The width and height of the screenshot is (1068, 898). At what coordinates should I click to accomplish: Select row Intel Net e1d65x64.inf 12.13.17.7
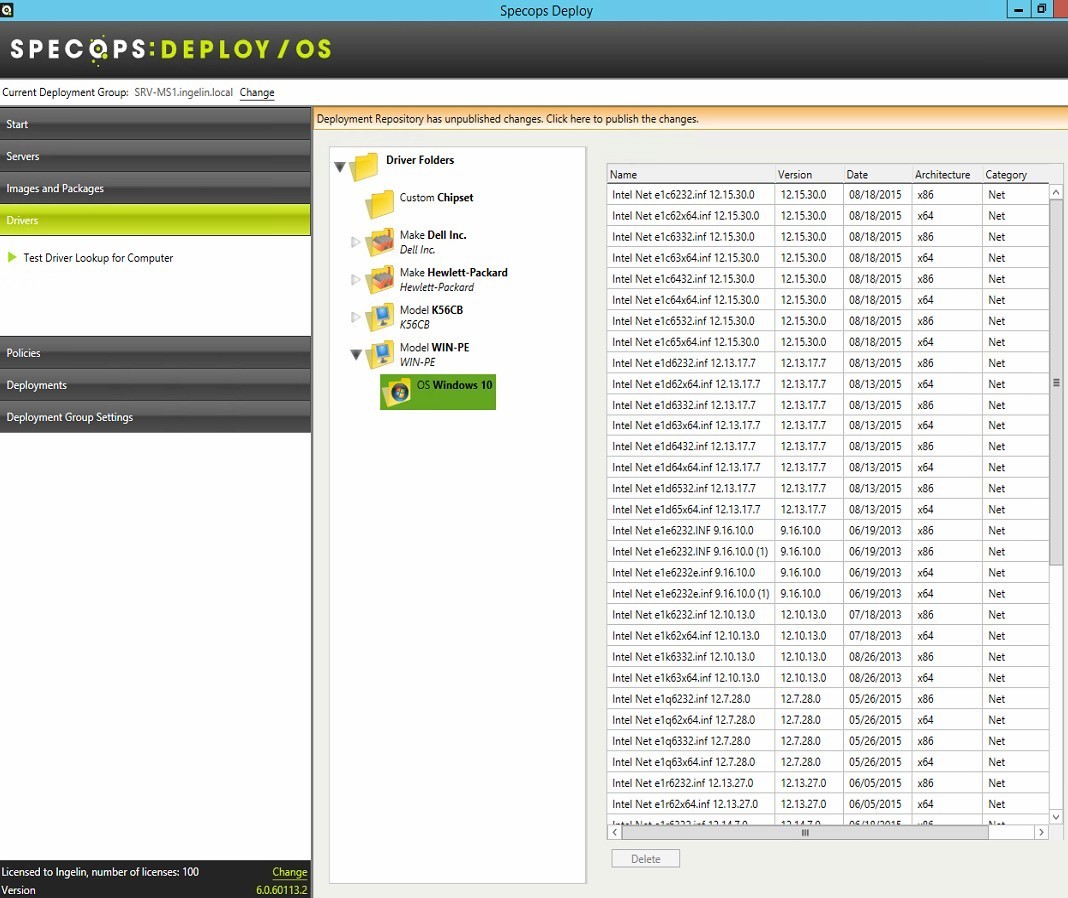coord(827,510)
